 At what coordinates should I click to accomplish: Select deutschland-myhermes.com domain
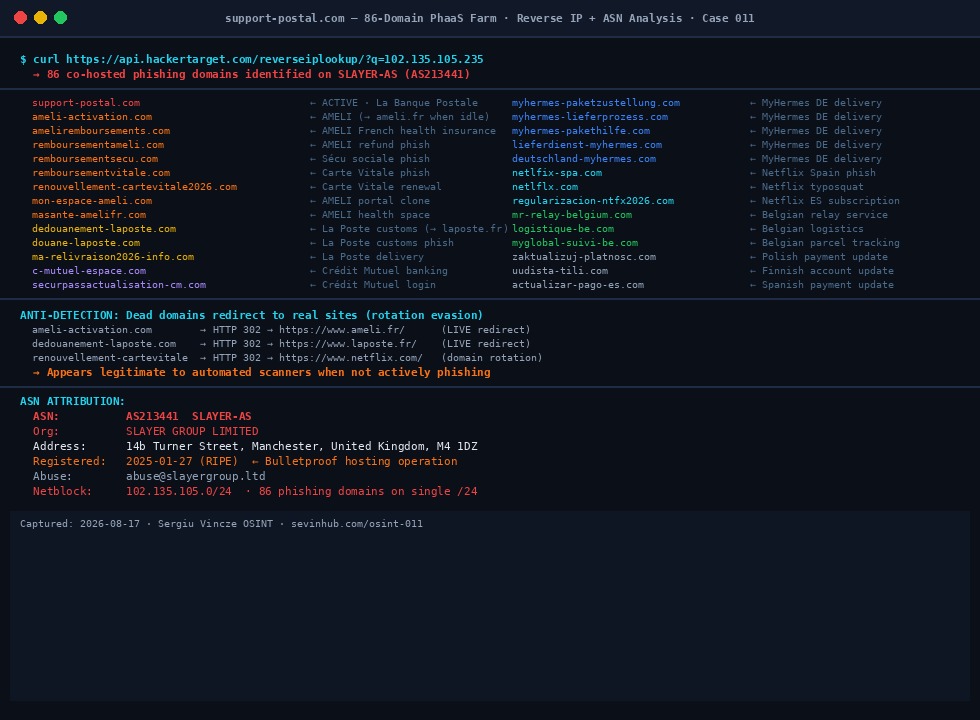(x=584, y=159)
